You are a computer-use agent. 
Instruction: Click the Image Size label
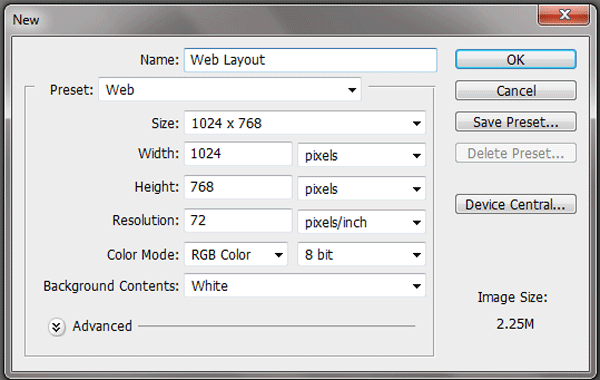[512, 297]
